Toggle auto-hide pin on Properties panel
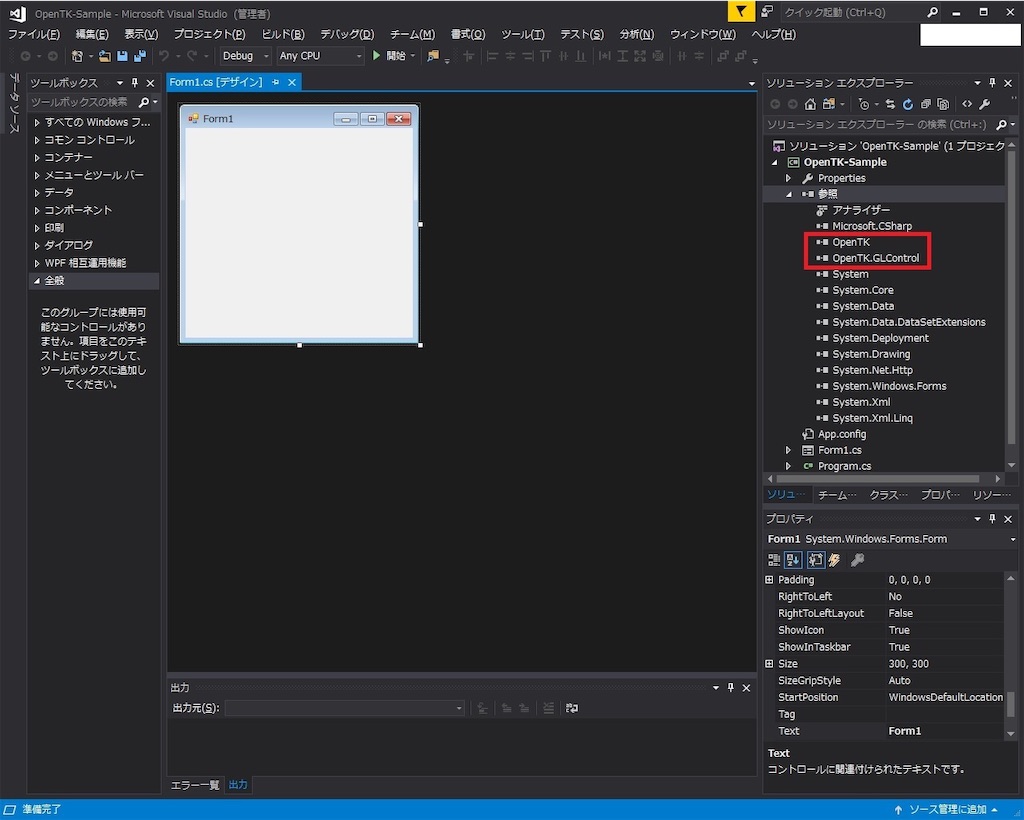 (992, 518)
